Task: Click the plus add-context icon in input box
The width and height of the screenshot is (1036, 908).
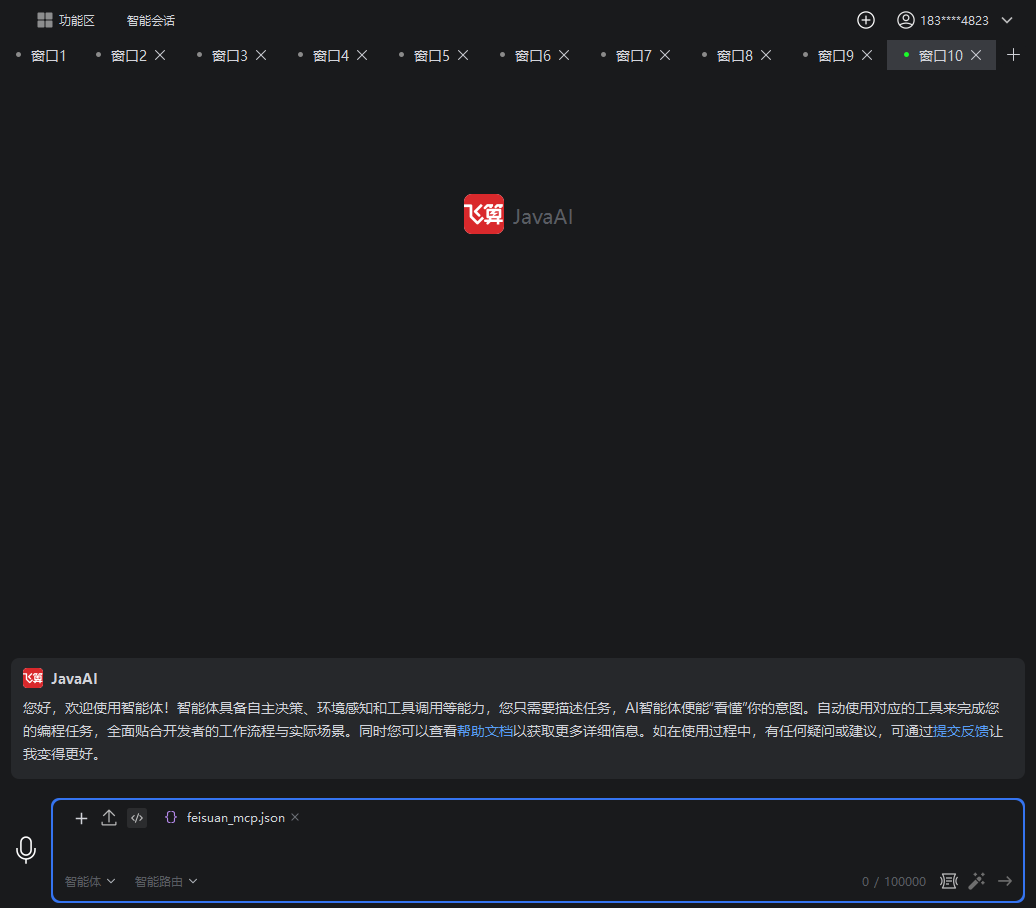Action: 81,818
